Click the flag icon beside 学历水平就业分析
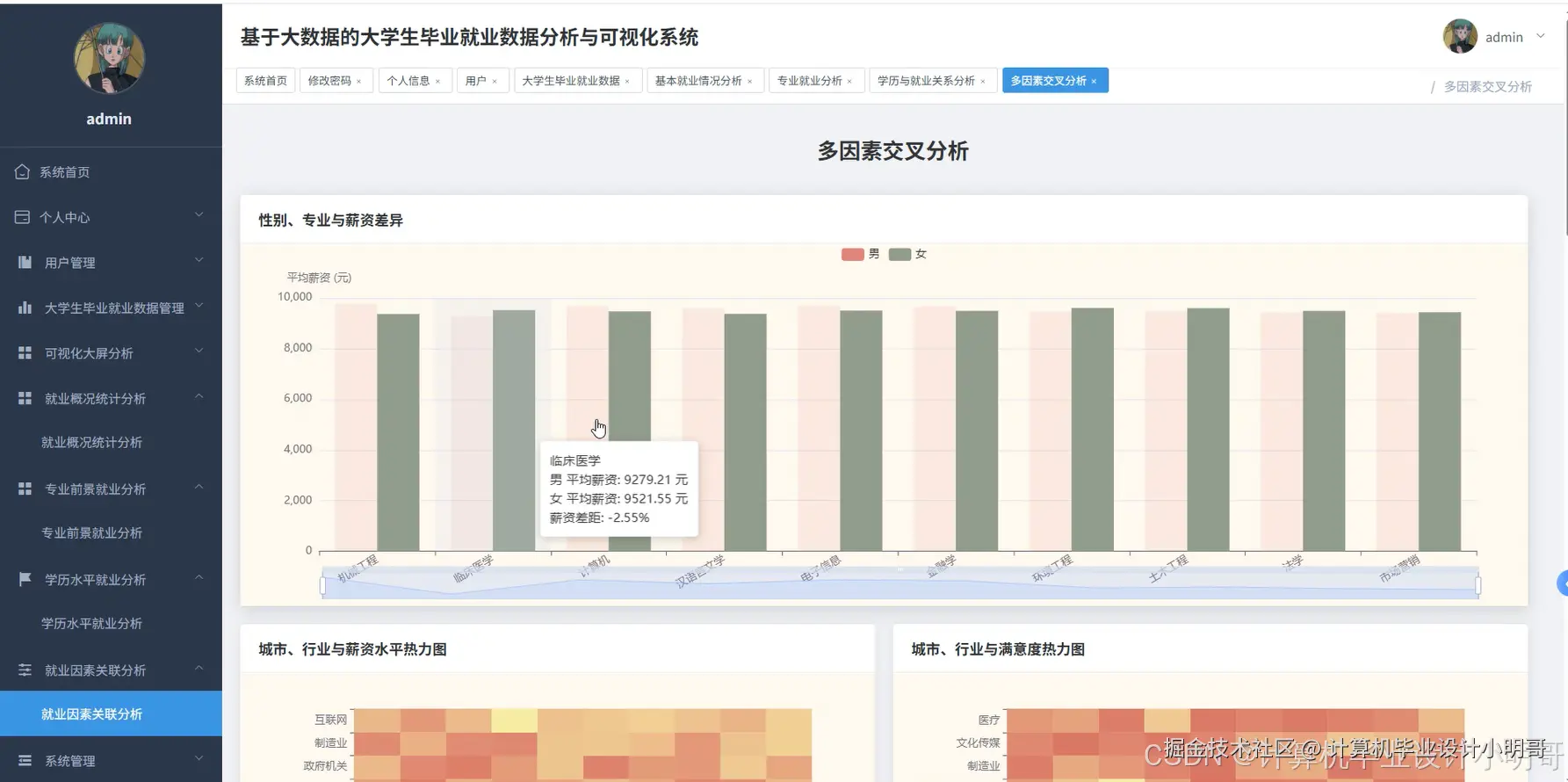Viewport: 1568px width, 782px height. tap(25, 579)
